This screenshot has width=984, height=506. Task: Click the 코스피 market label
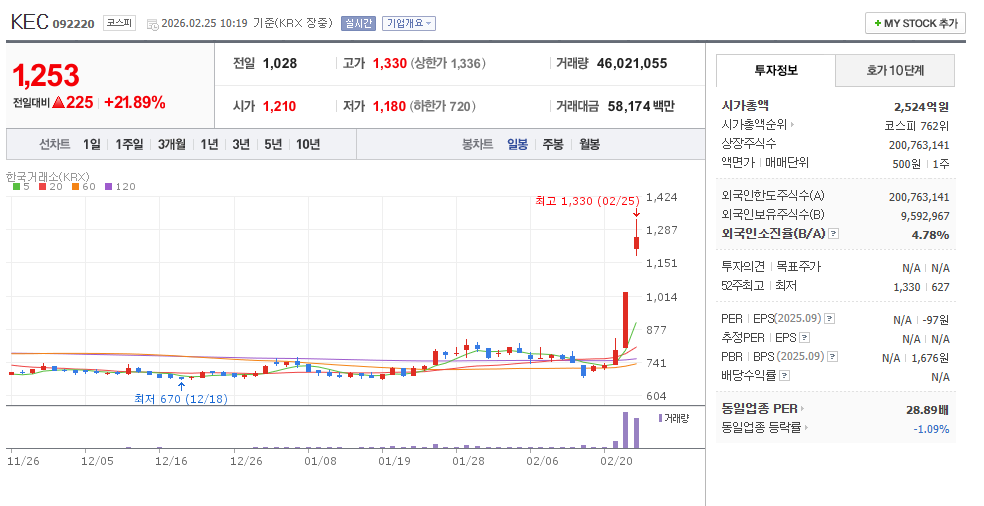pyautogui.click(x=119, y=23)
